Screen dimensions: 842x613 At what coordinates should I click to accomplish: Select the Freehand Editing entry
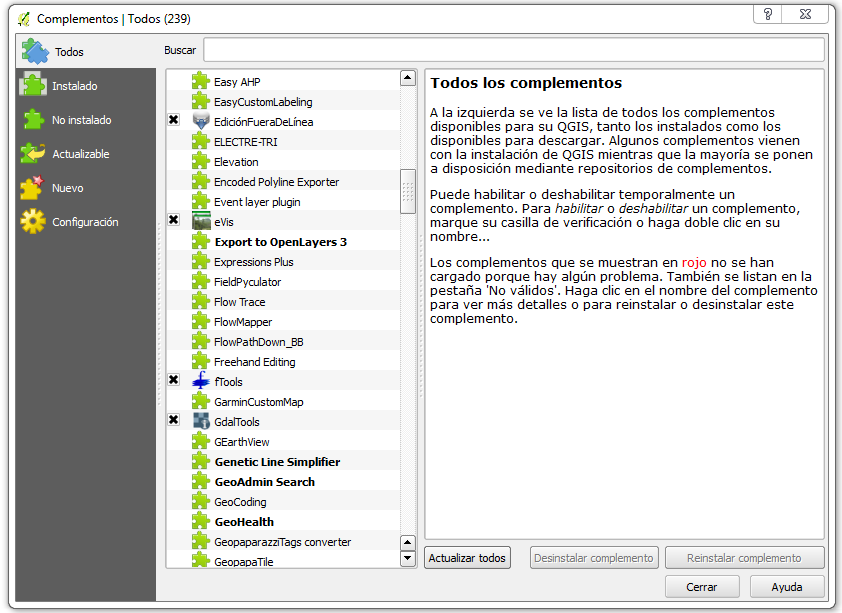pyautogui.click(x=255, y=362)
